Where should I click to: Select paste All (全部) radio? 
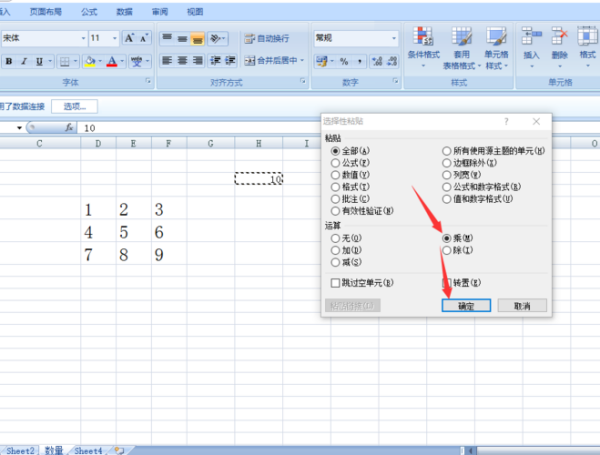click(x=335, y=151)
